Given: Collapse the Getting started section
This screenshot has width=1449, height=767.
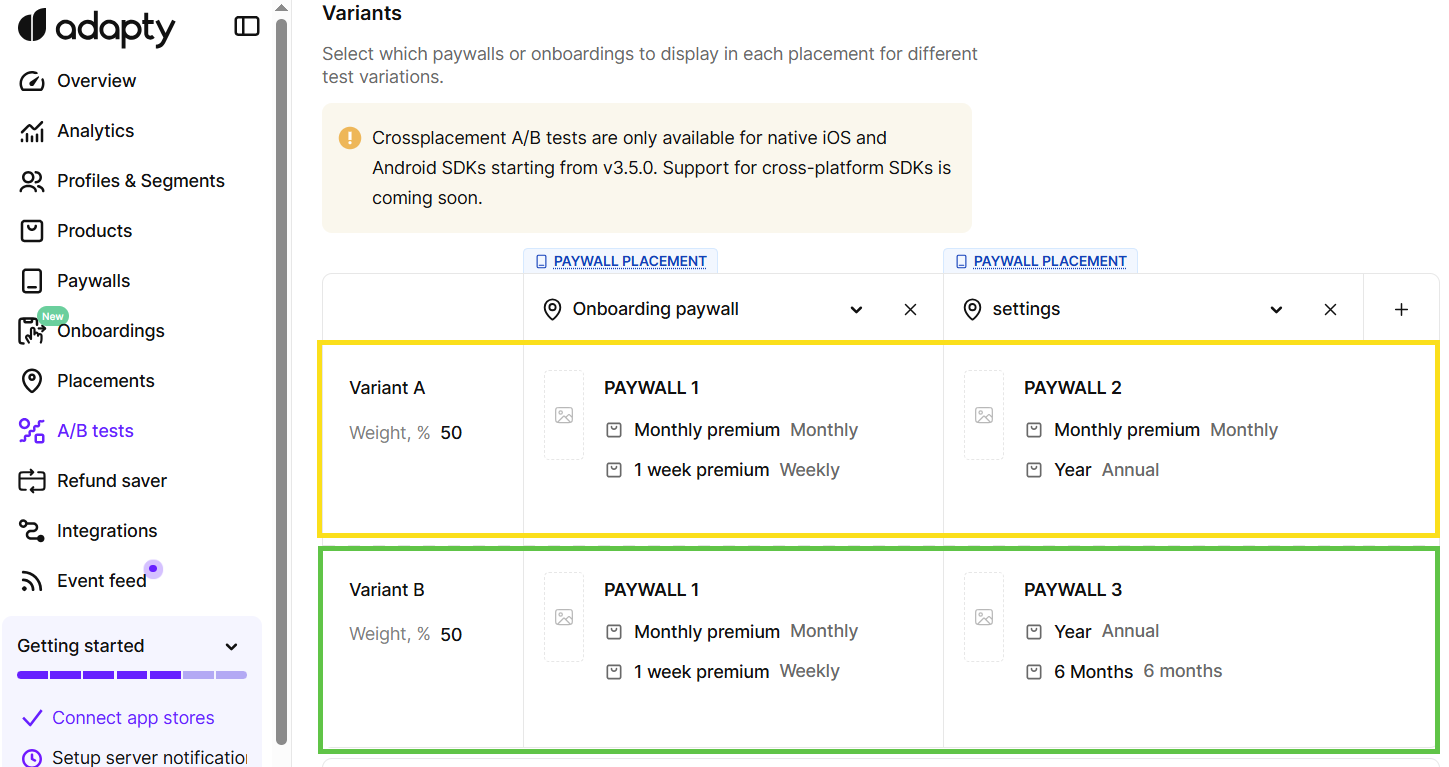Looking at the screenshot, I should pyautogui.click(x=232, y=647).
